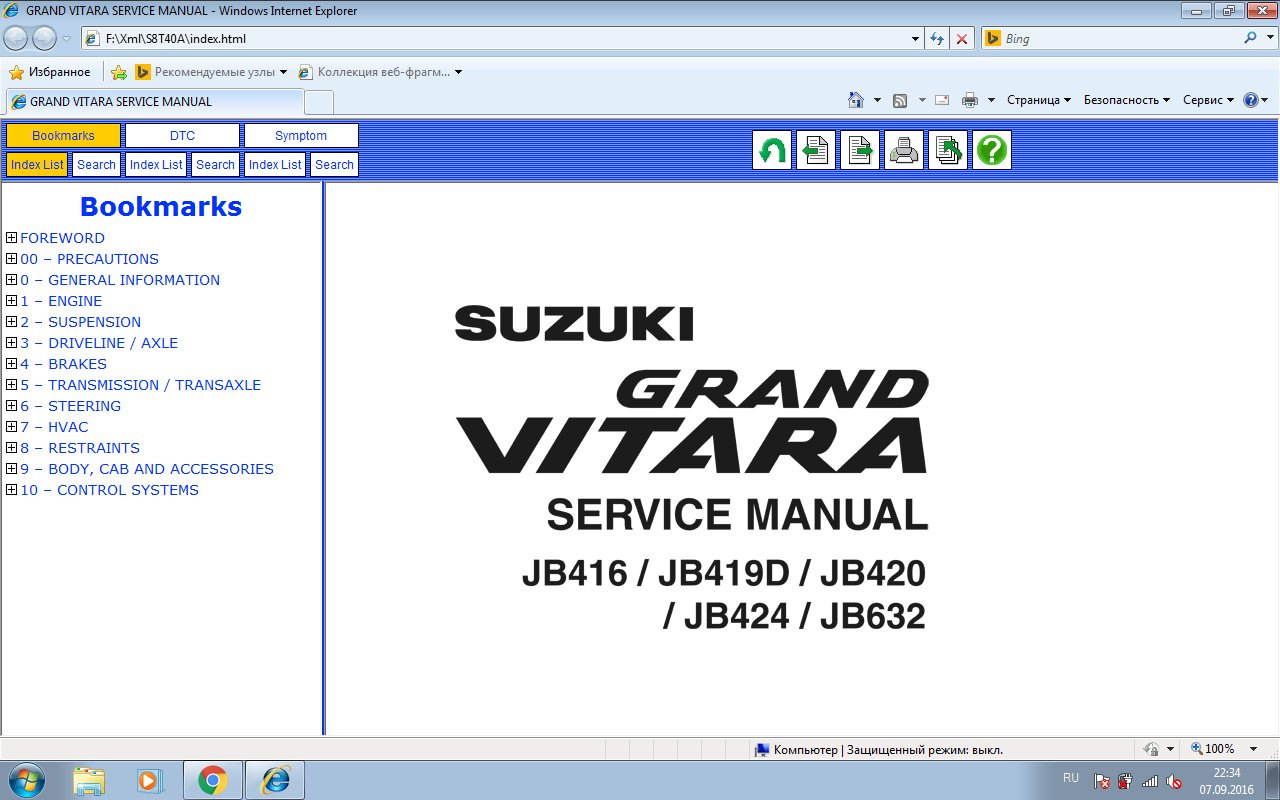Switch to the Symptom tab
The width and height of the screenshot is (1280, 800).
pyautogui.click(x=301, y=136)
